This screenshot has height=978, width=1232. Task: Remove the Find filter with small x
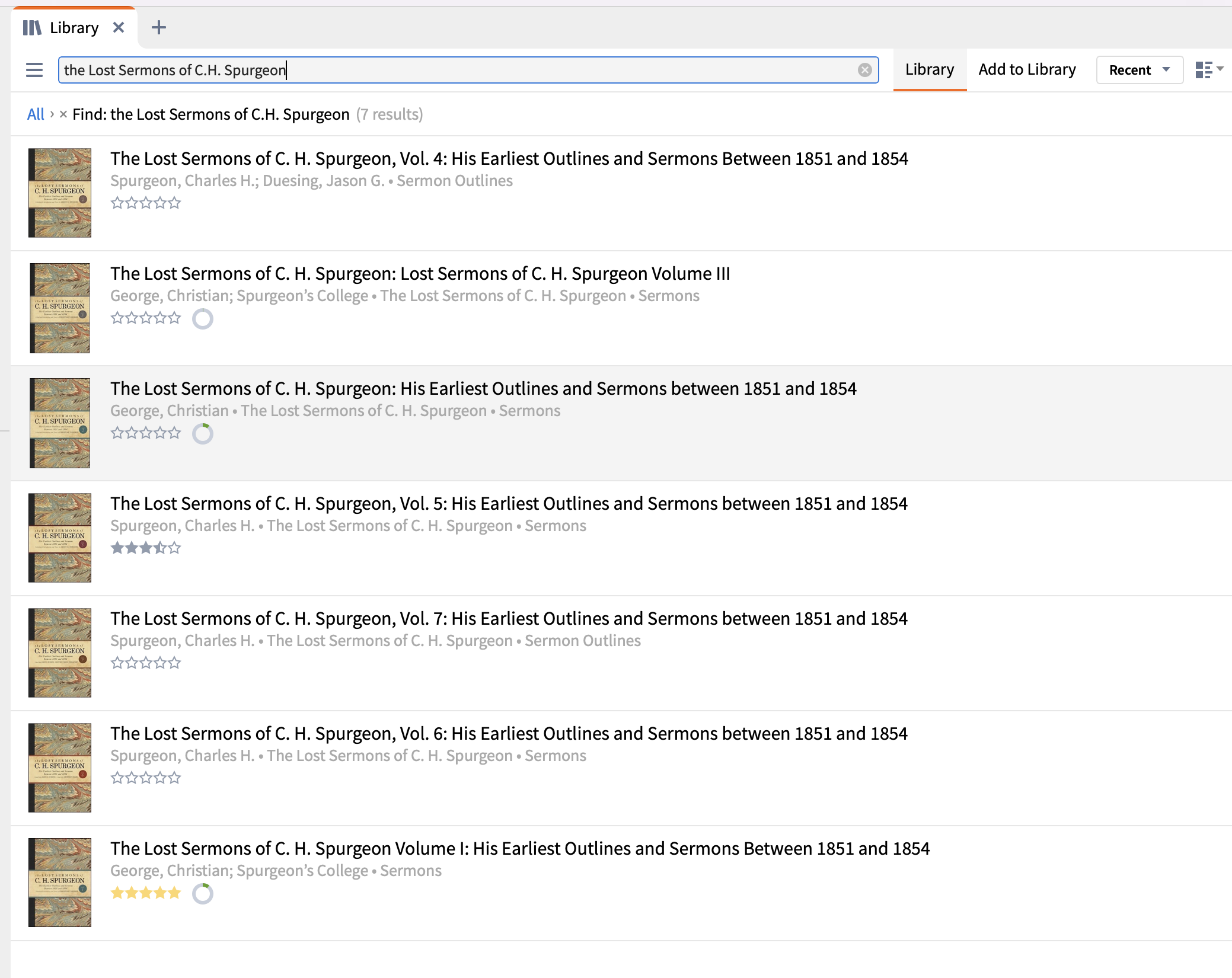[63, 114]
